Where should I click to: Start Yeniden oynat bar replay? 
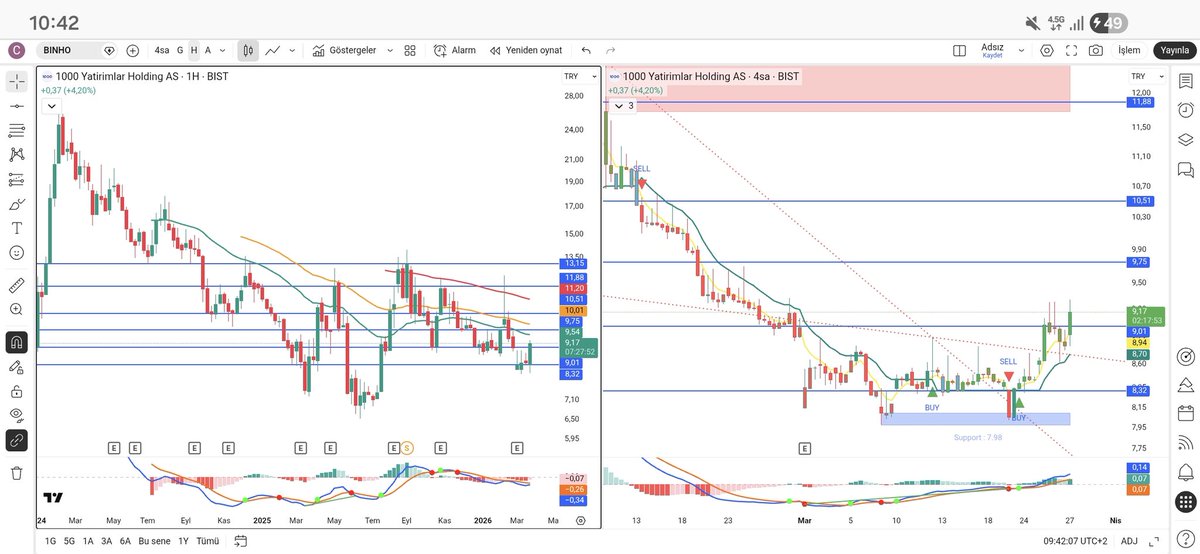(526, 50)
